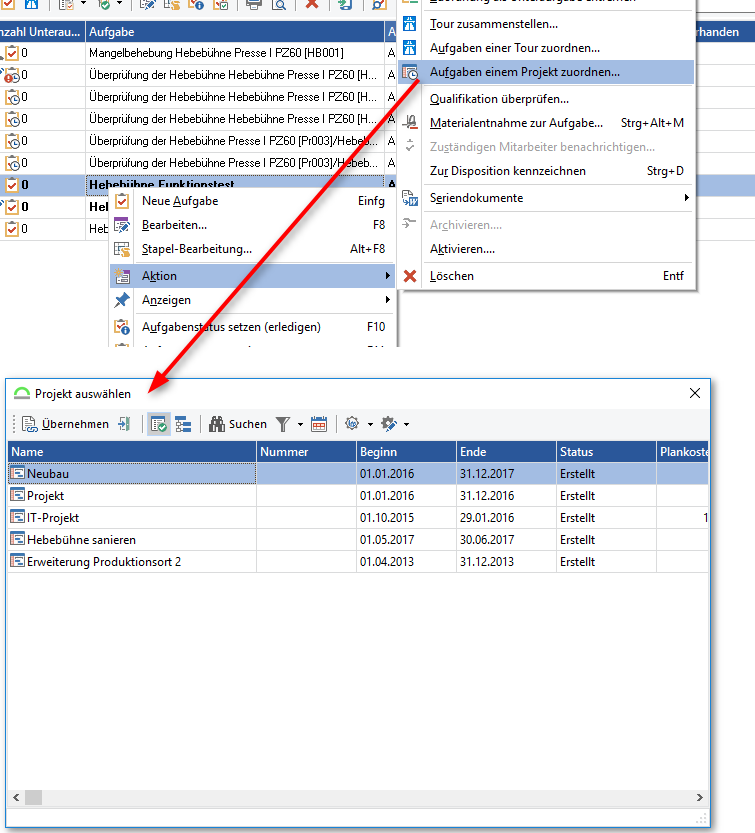Choose Neue Aufgabe from the context menu
Viewport: 755px width, 833px height.
point(252,201)
